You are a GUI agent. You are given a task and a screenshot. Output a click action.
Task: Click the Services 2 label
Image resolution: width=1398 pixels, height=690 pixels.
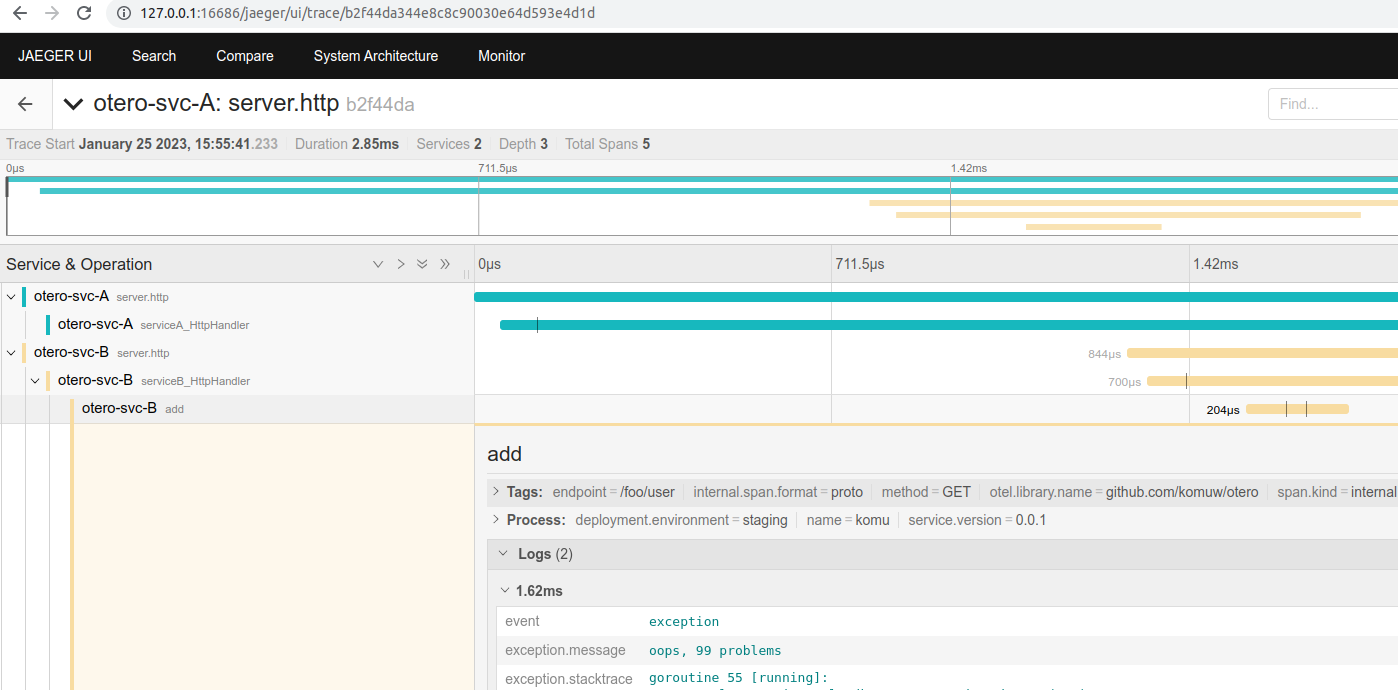point(449,144)
